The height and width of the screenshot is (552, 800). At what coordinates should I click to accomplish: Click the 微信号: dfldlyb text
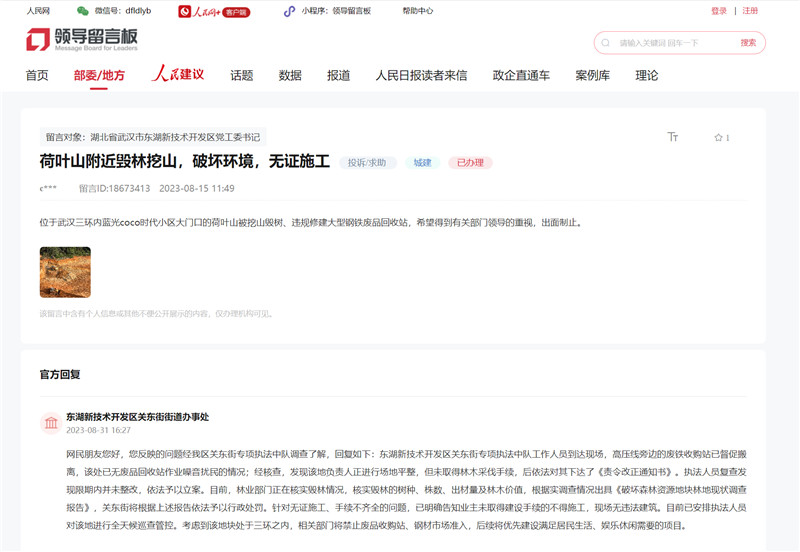click(123, 11)
